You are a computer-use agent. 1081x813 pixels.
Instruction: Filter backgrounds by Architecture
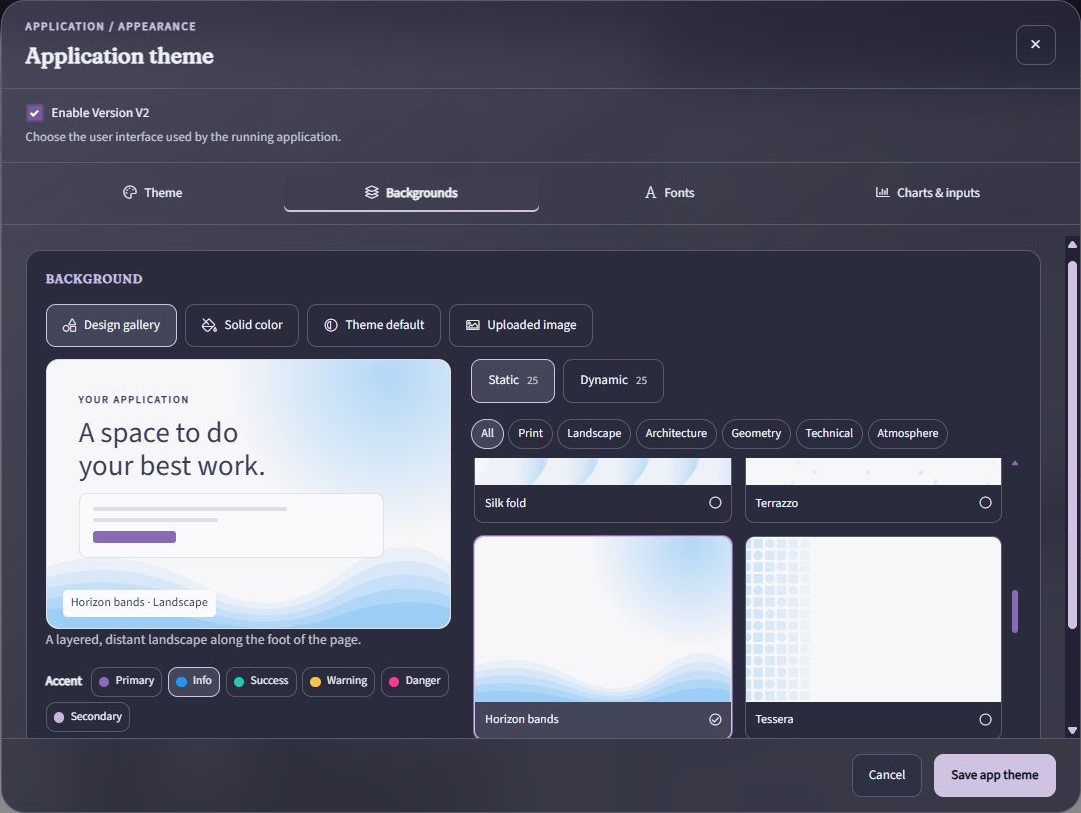(x=676, y=434)
